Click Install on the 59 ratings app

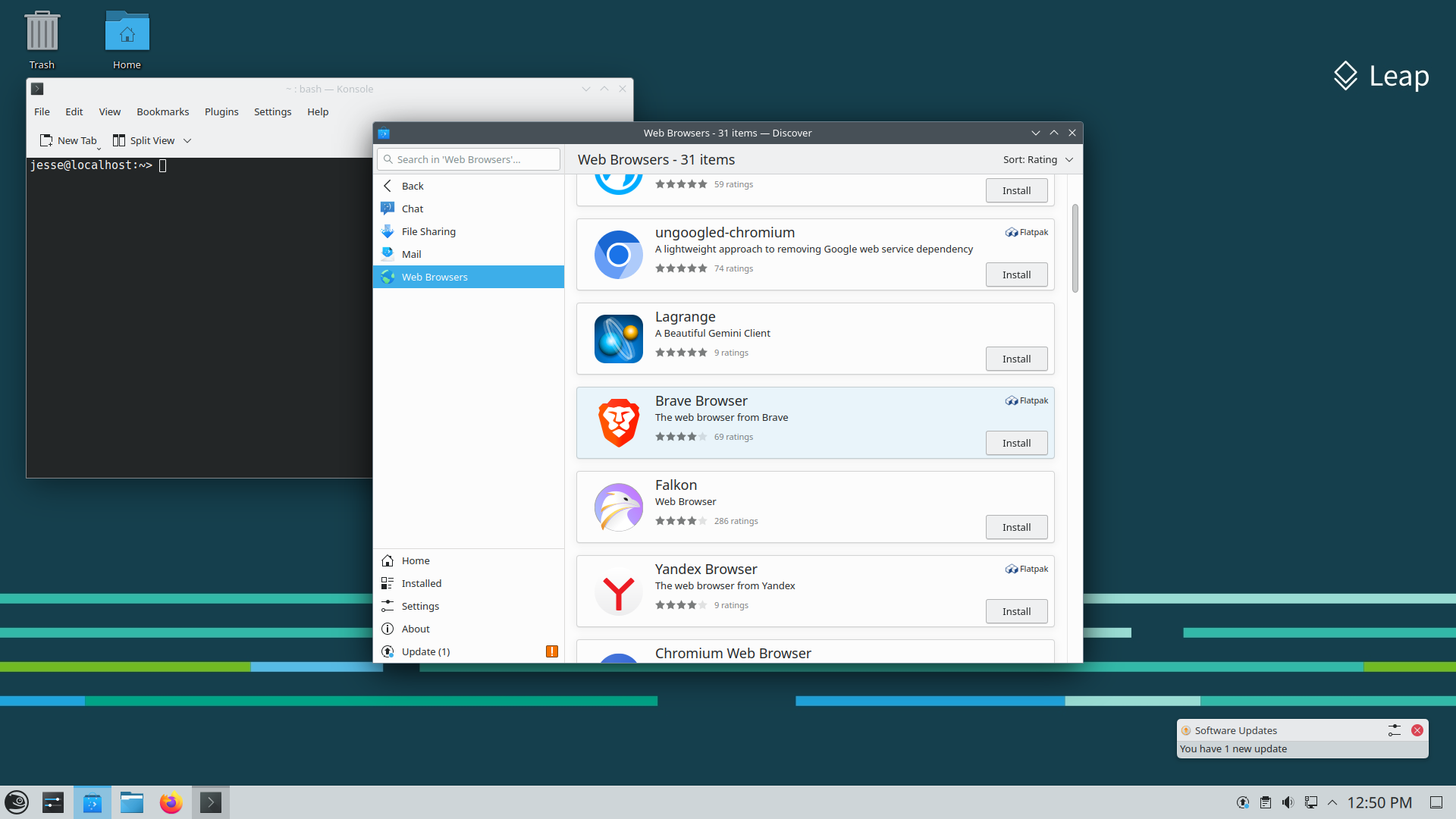click(x=1017, y=190)
